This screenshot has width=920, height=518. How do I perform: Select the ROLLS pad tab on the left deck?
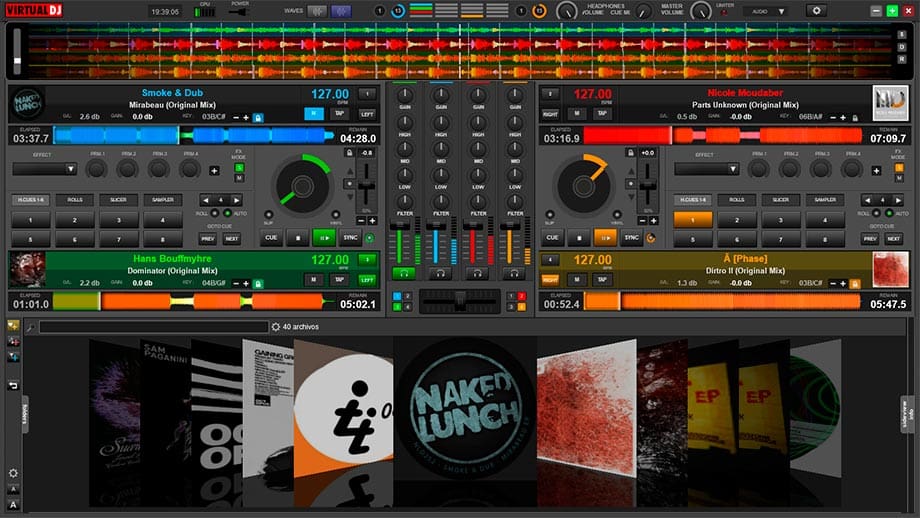point(75,200)
